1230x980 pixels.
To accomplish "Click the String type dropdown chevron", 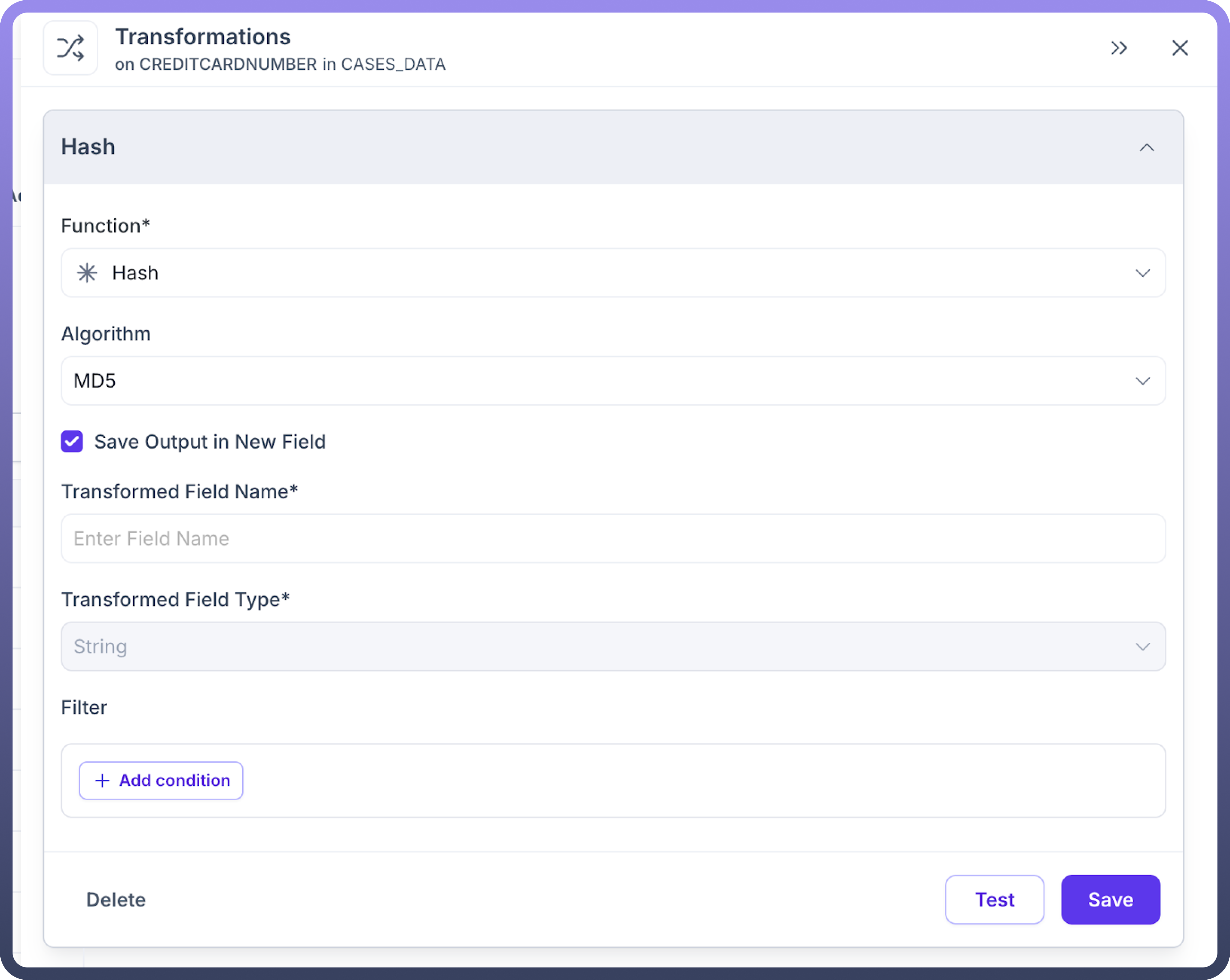I will click(x=1142, y=647).
